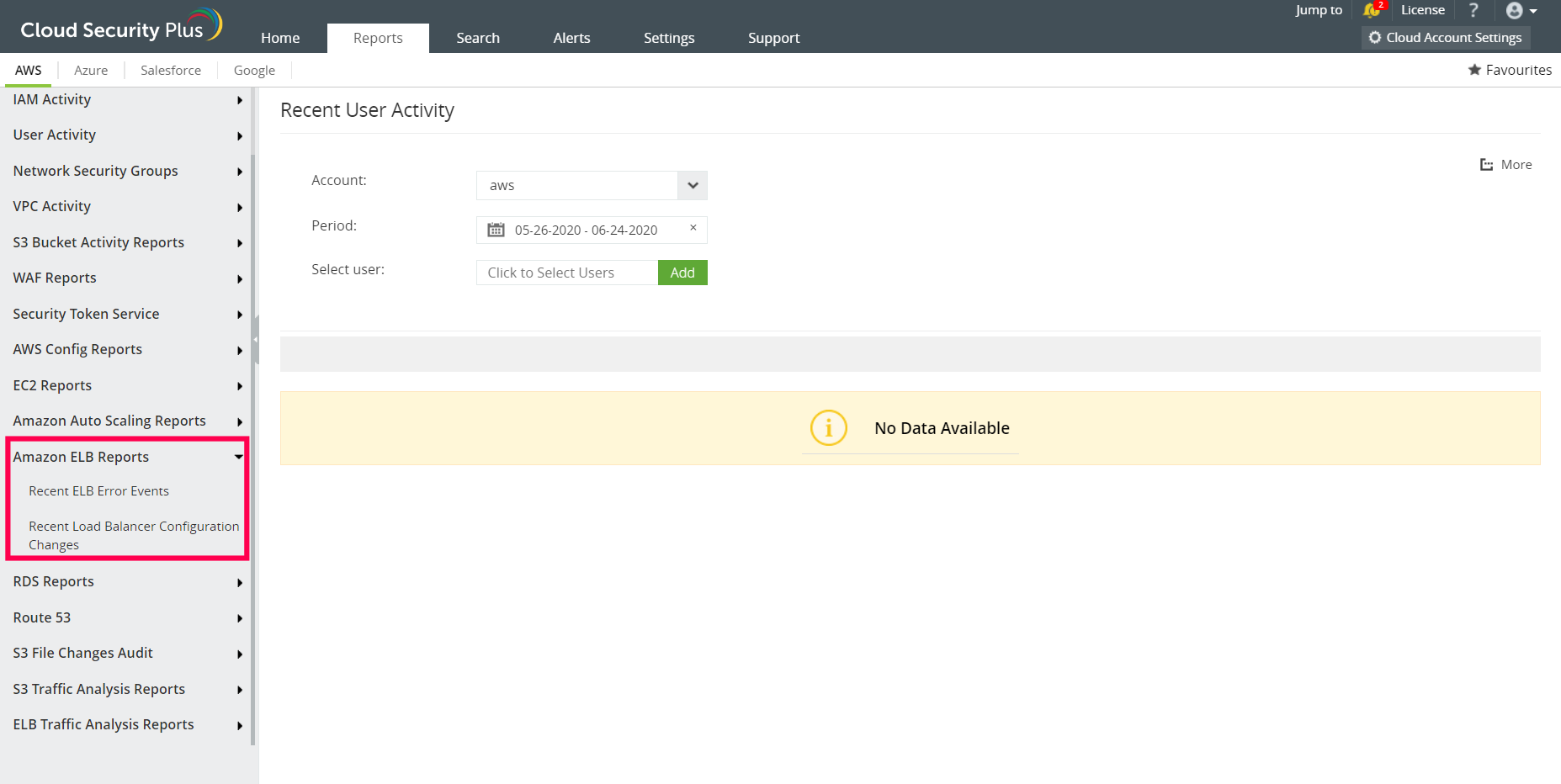Click the Favourites star icon

point(1475,70)
